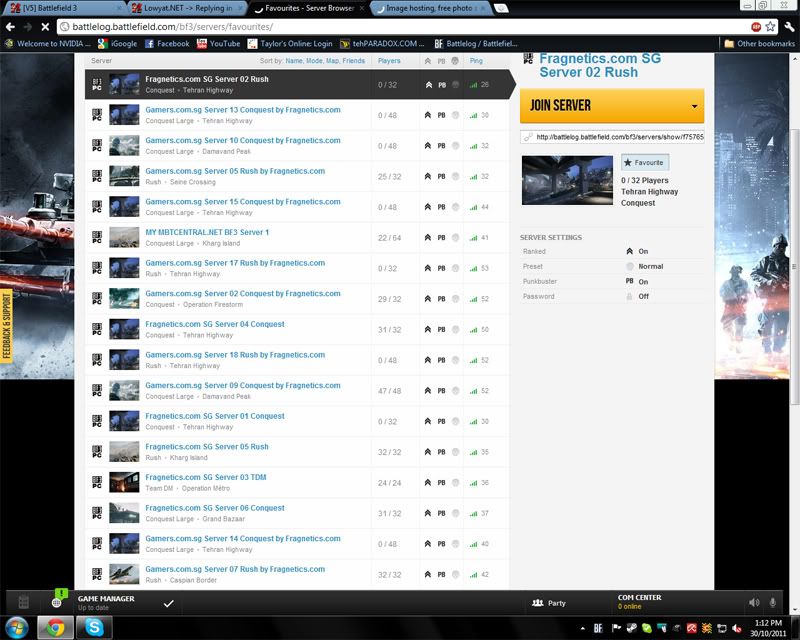The width and height of the screenshot is (800, 640).
Task: Sort servers by Friends
Action: [354, 61]
